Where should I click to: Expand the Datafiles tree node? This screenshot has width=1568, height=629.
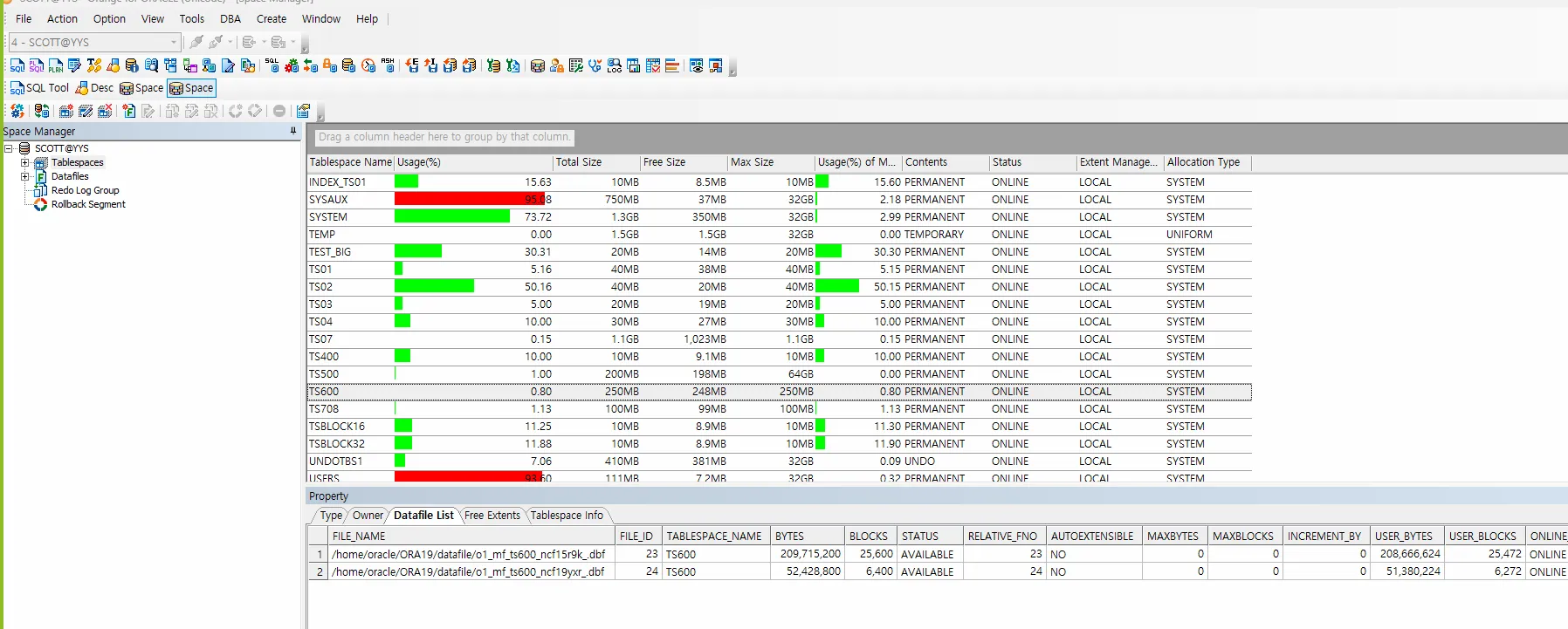click(x=24, y=176)
